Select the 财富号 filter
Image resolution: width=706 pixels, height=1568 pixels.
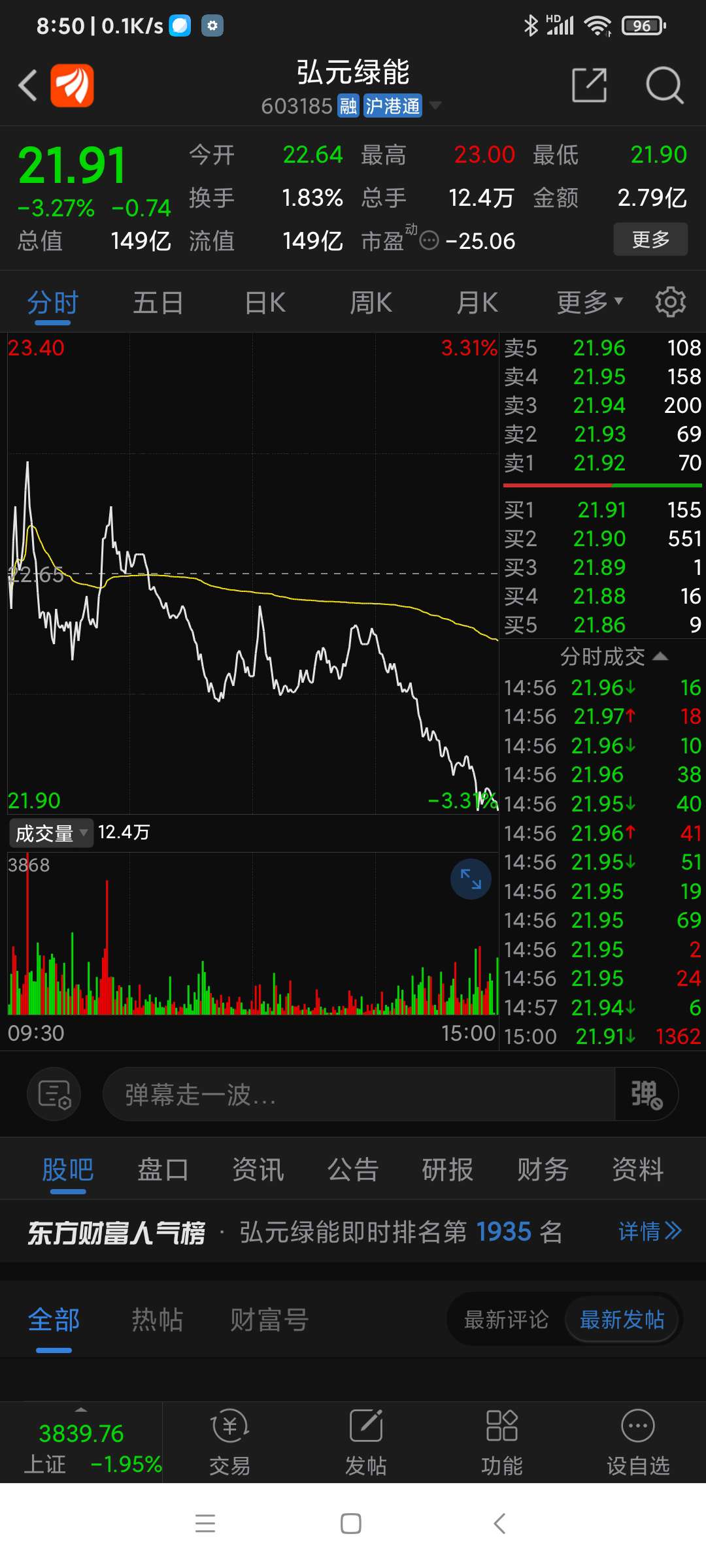pos(269,1320)
